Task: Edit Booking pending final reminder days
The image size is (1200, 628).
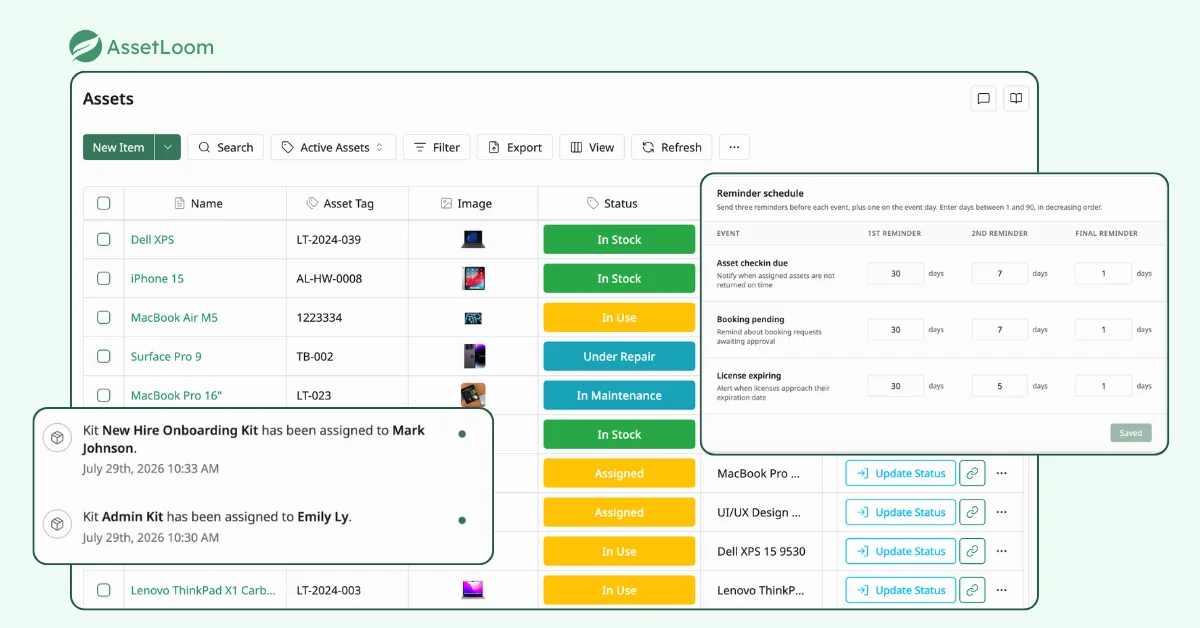Action: tap(1103, 329)
